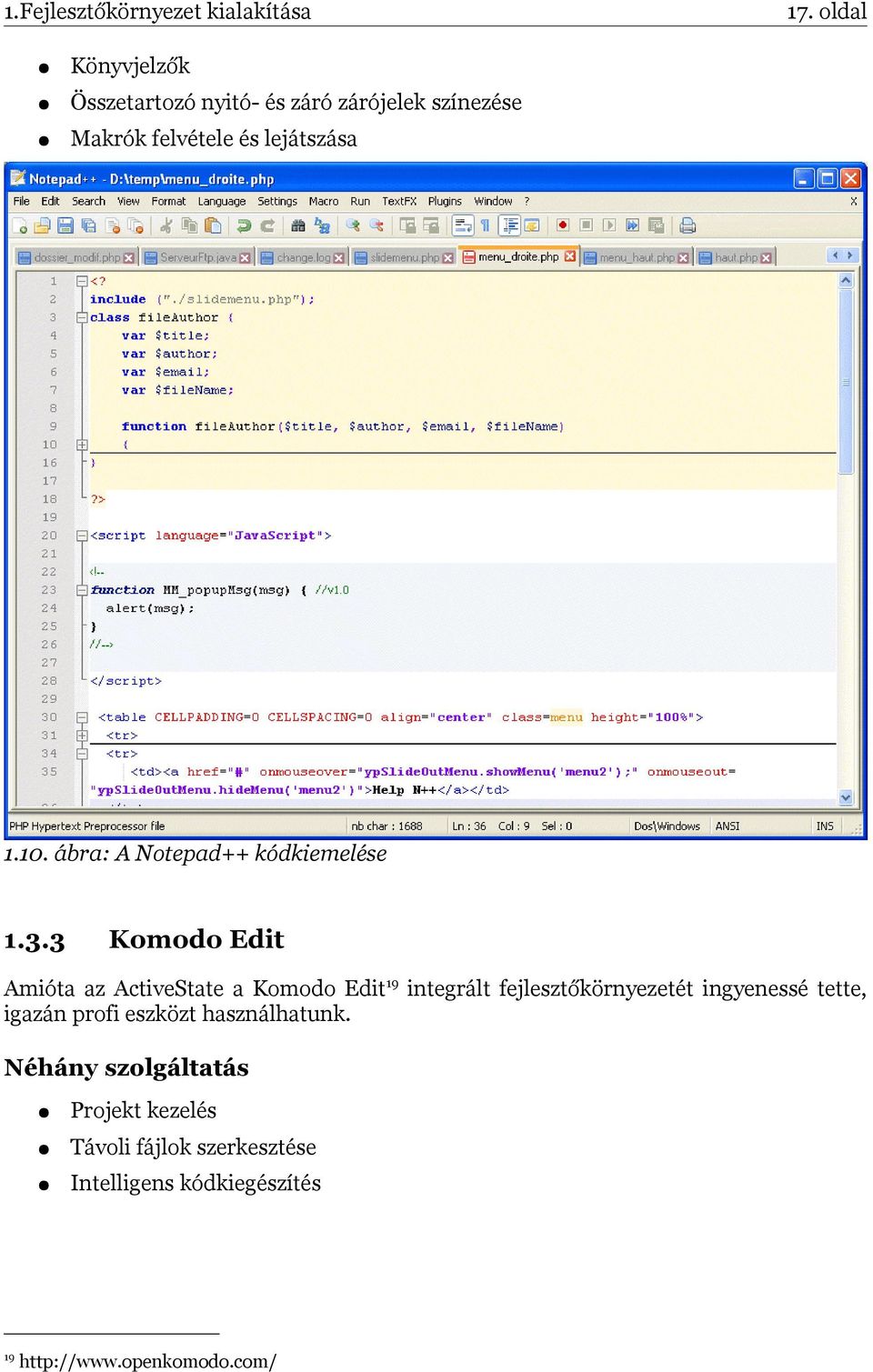This screenshot has width=873, height=1372.
Task: Click the Save Recorded Macro icon
Action: point(656,225)
